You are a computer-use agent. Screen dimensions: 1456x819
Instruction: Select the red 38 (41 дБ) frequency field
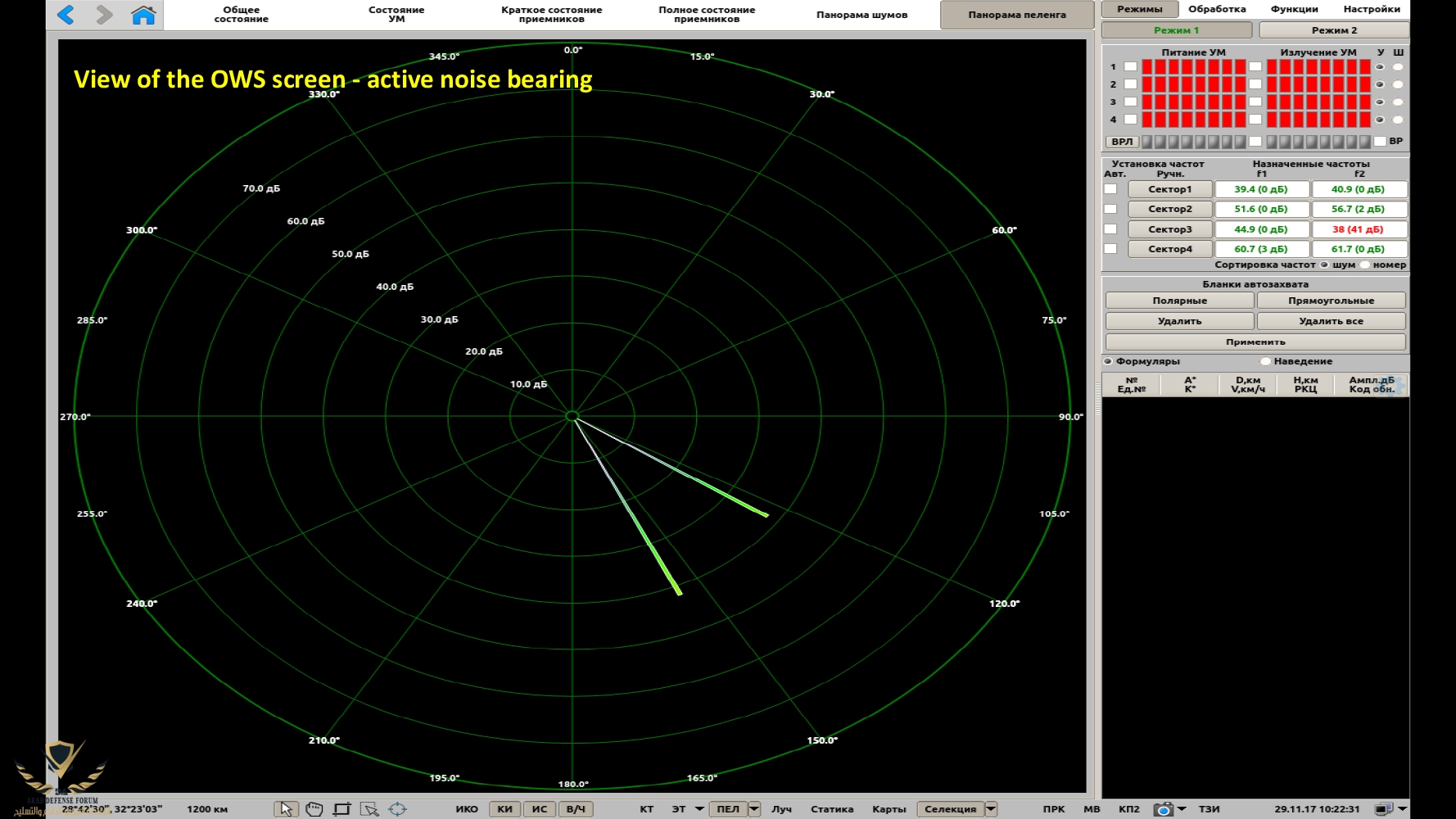1359,229
